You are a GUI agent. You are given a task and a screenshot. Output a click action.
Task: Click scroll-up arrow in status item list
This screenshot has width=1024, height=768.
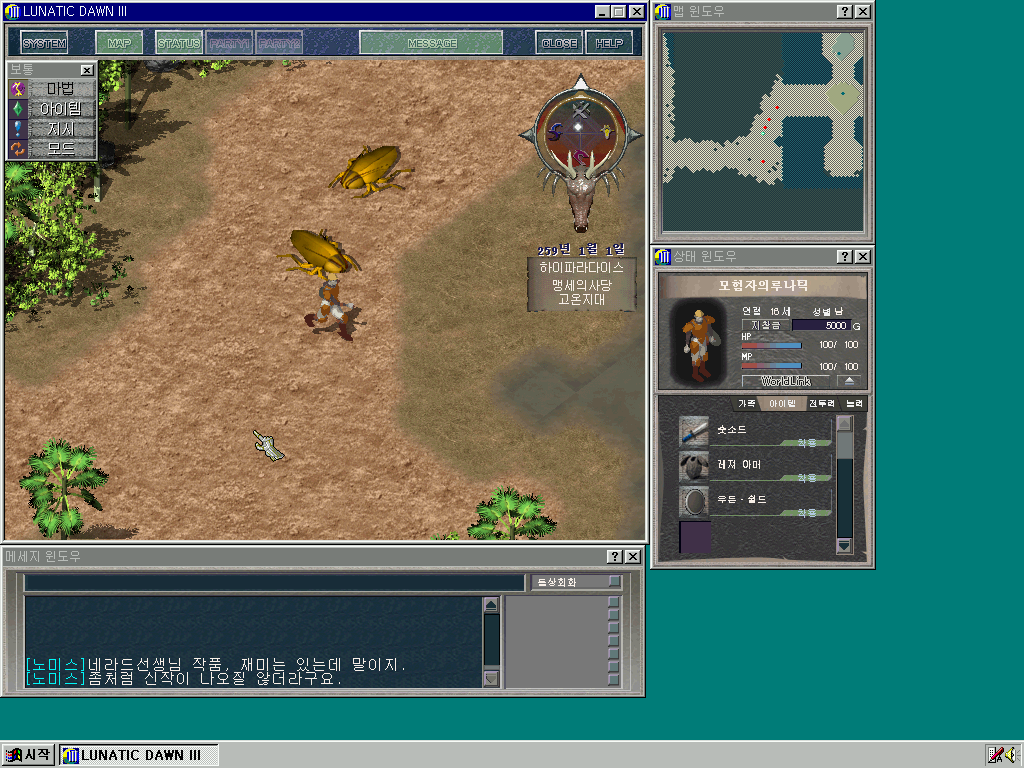click(x=844, y=423)
